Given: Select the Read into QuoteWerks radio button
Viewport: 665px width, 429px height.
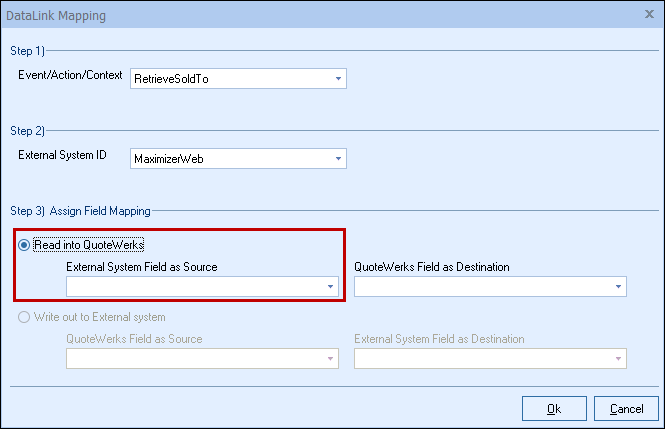Looking at the screenshot, I should point(24,244).
